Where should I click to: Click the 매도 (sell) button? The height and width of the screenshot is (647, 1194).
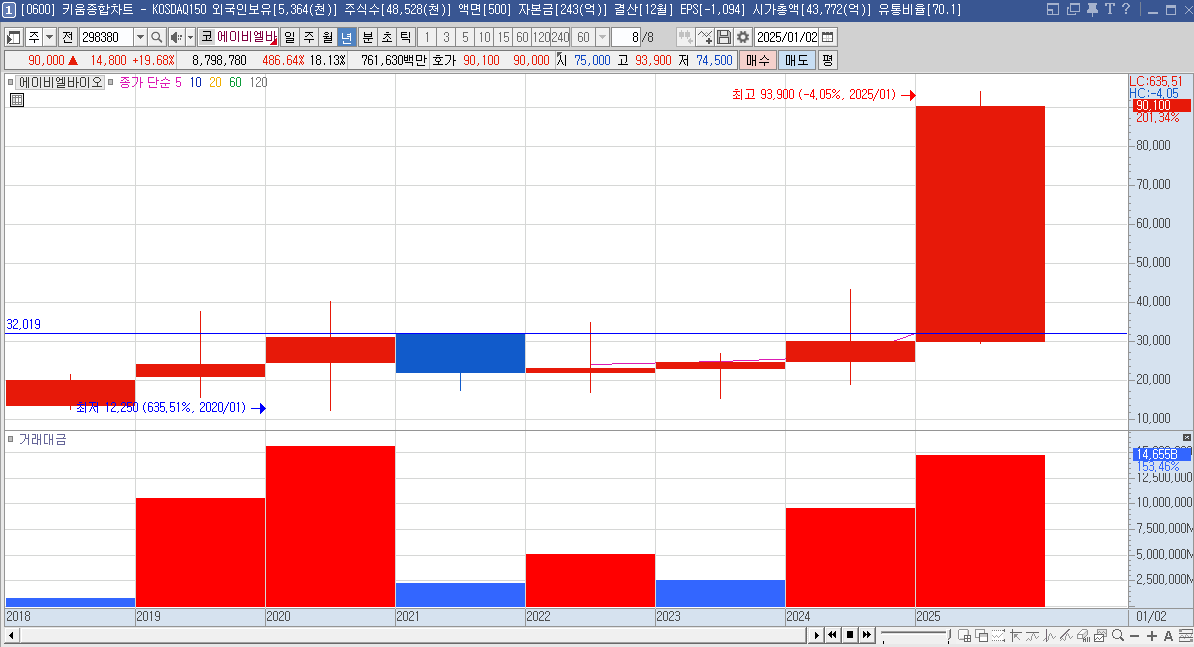pyautogui.click(x=796, y=60)
